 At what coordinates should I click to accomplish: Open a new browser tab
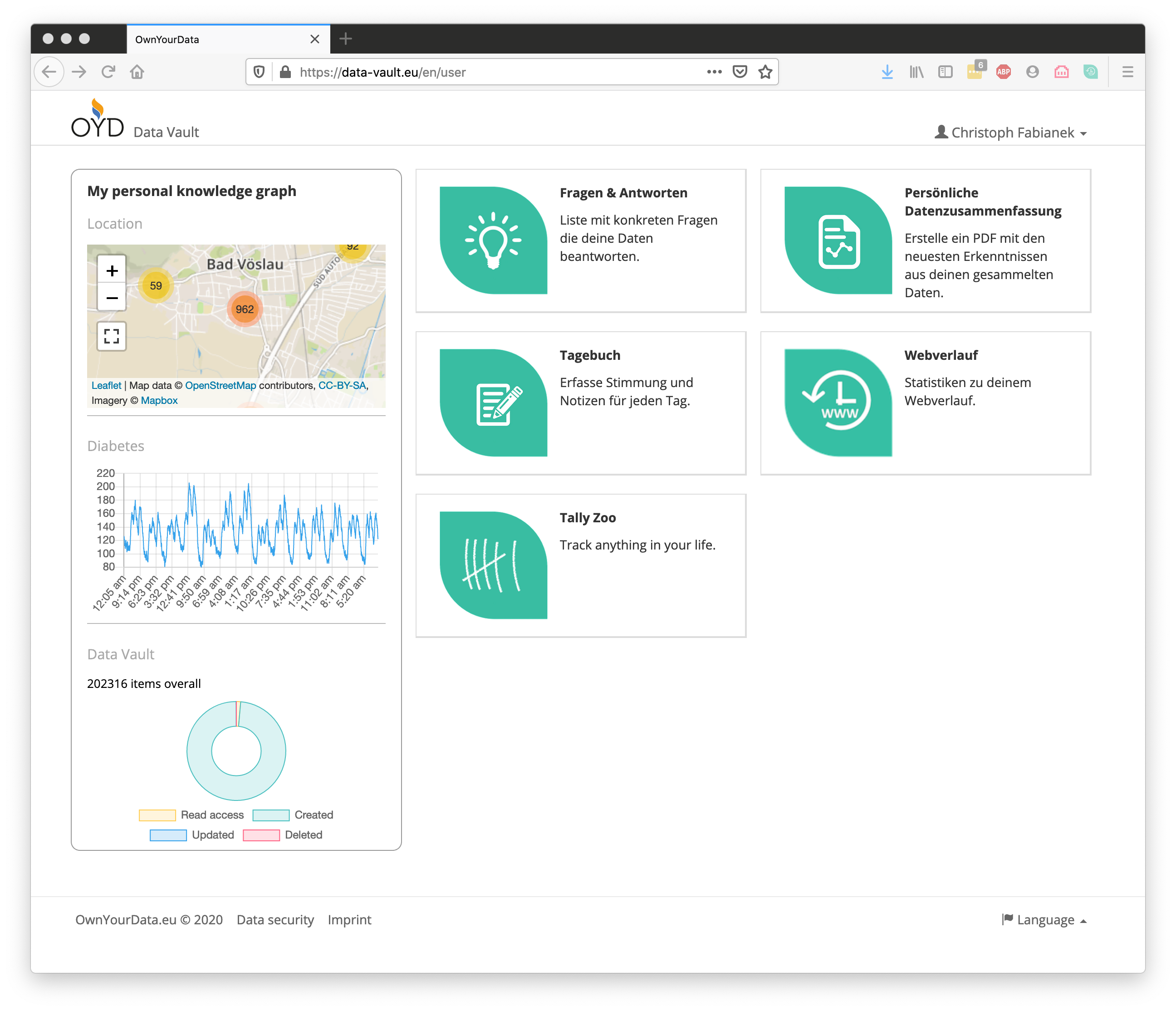coord(346,39)
